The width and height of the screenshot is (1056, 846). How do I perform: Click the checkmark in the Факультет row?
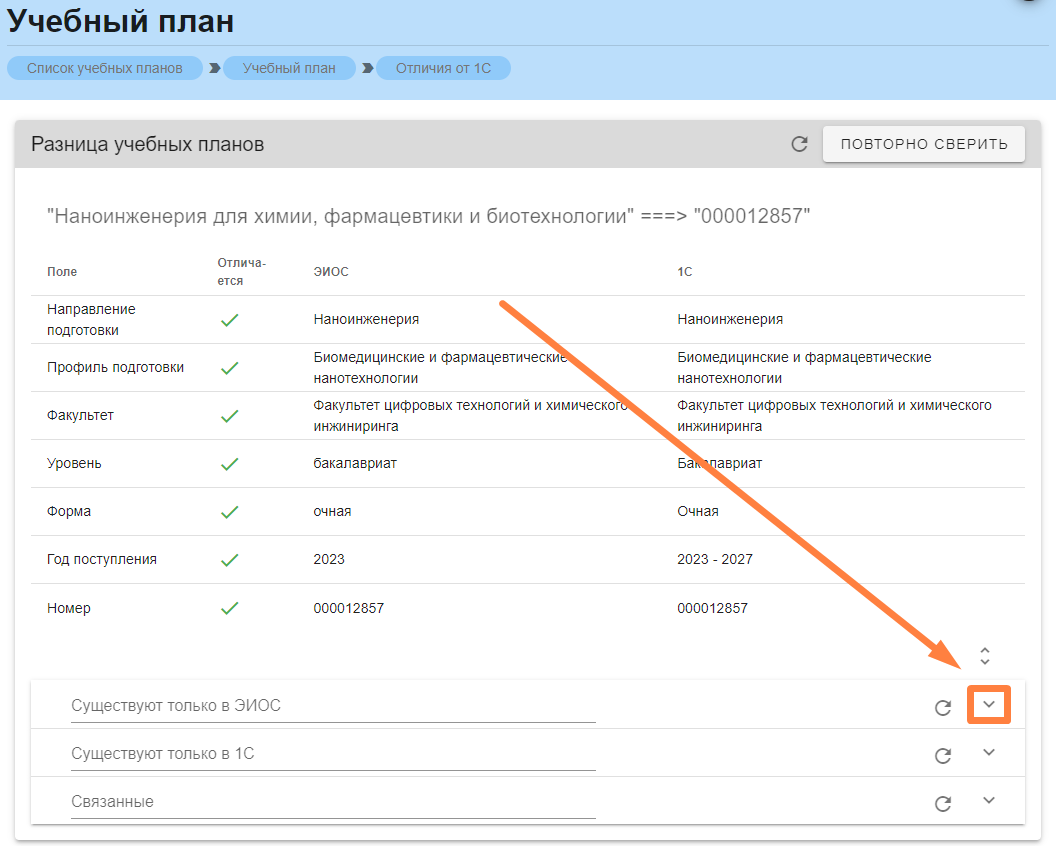pos(230,415)
